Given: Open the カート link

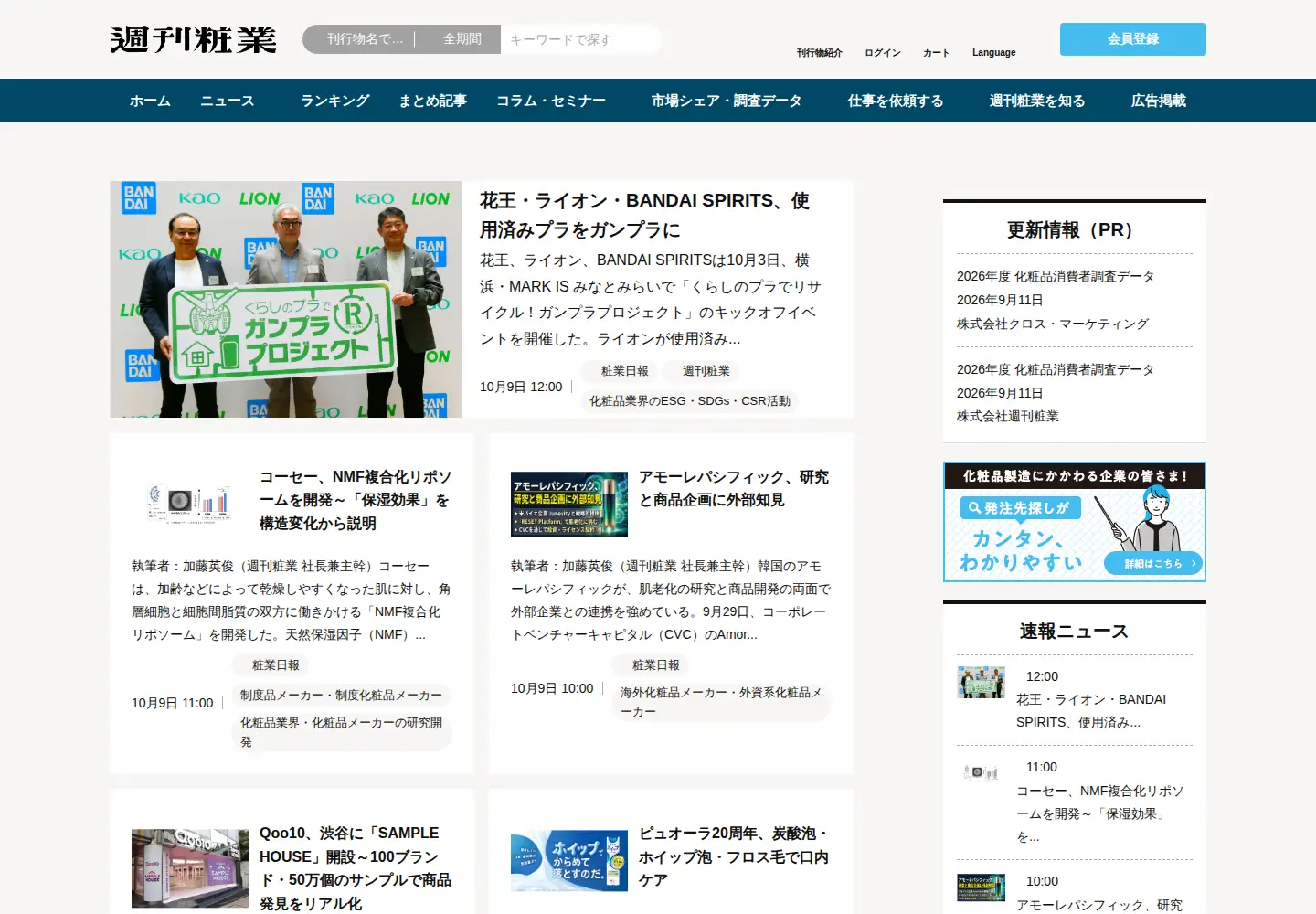Looking at the screenshot, I should [936, 53].
